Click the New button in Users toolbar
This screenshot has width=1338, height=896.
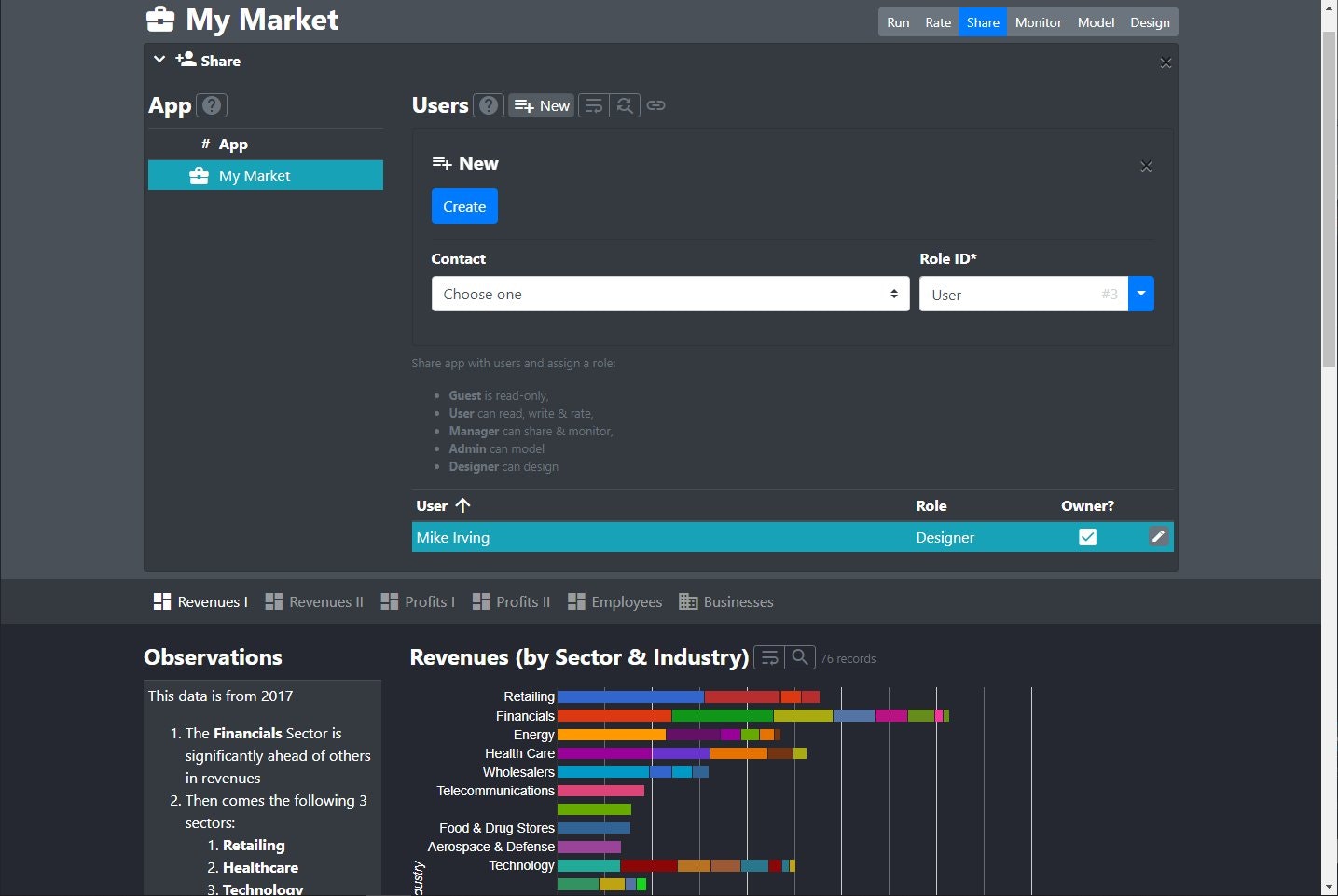tap(542, 105)
